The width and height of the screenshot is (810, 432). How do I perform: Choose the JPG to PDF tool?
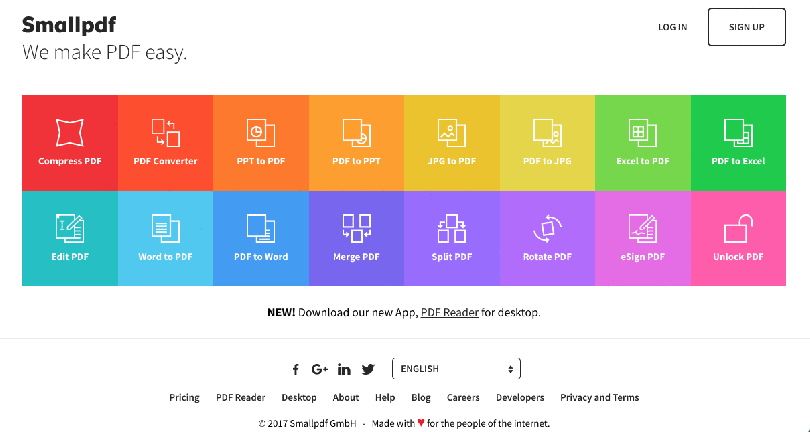[452, 143]
